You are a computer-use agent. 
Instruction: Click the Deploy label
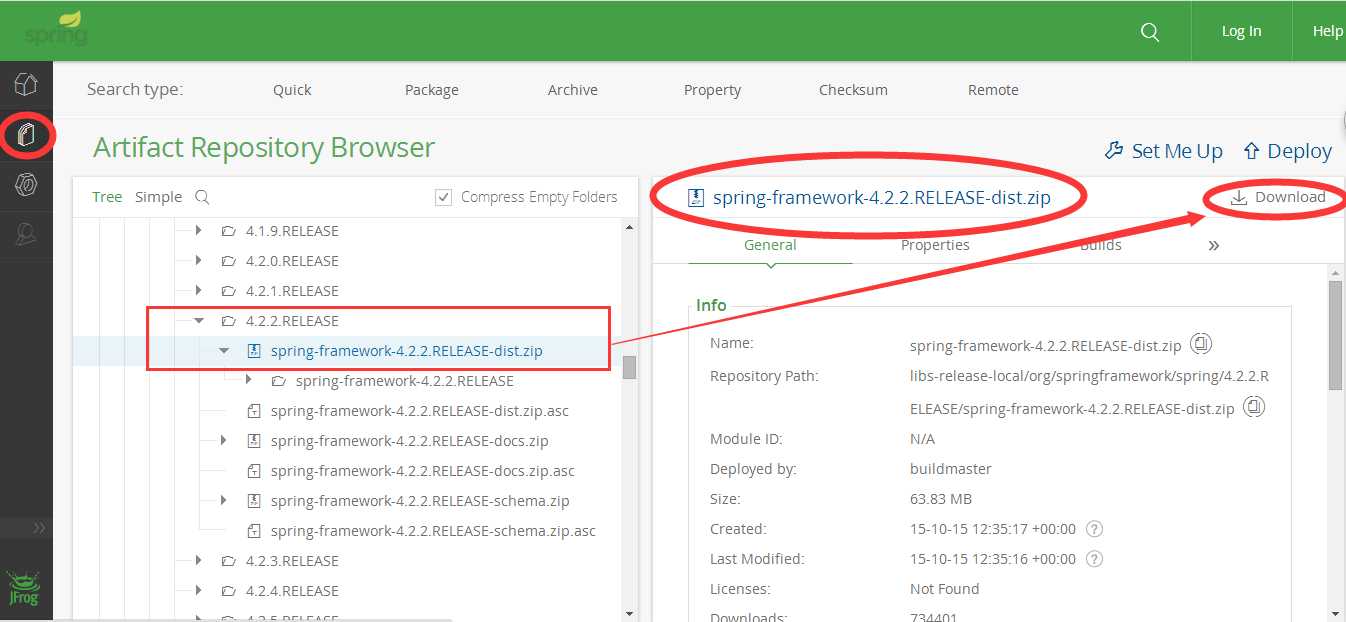(1299, 151)
